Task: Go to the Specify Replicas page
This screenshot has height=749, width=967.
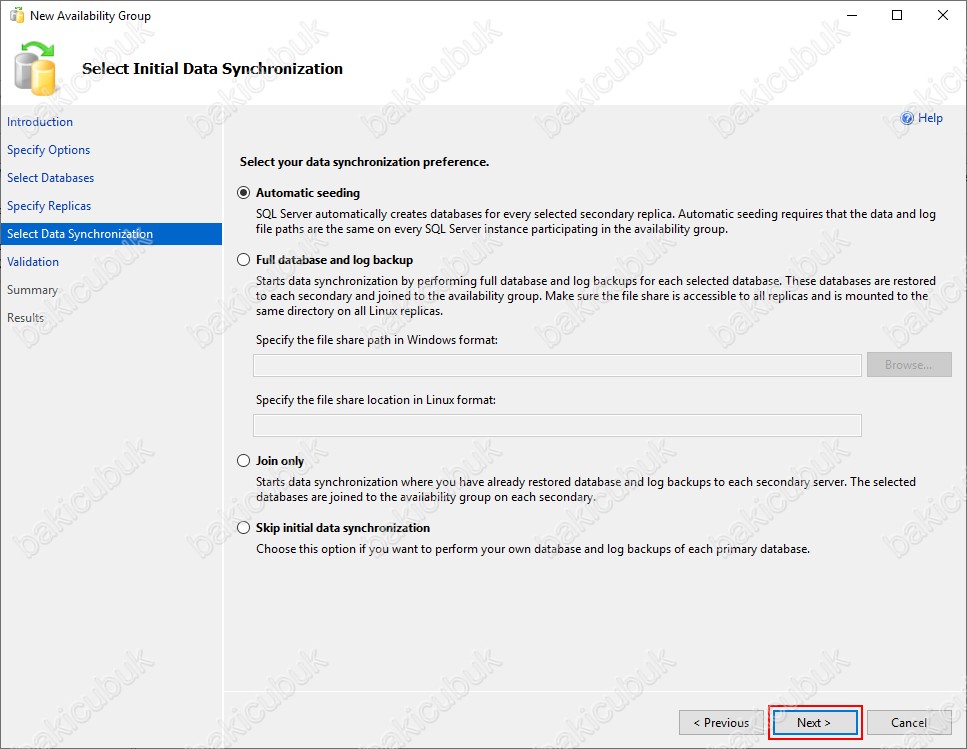Action: (x=49, y=206)
